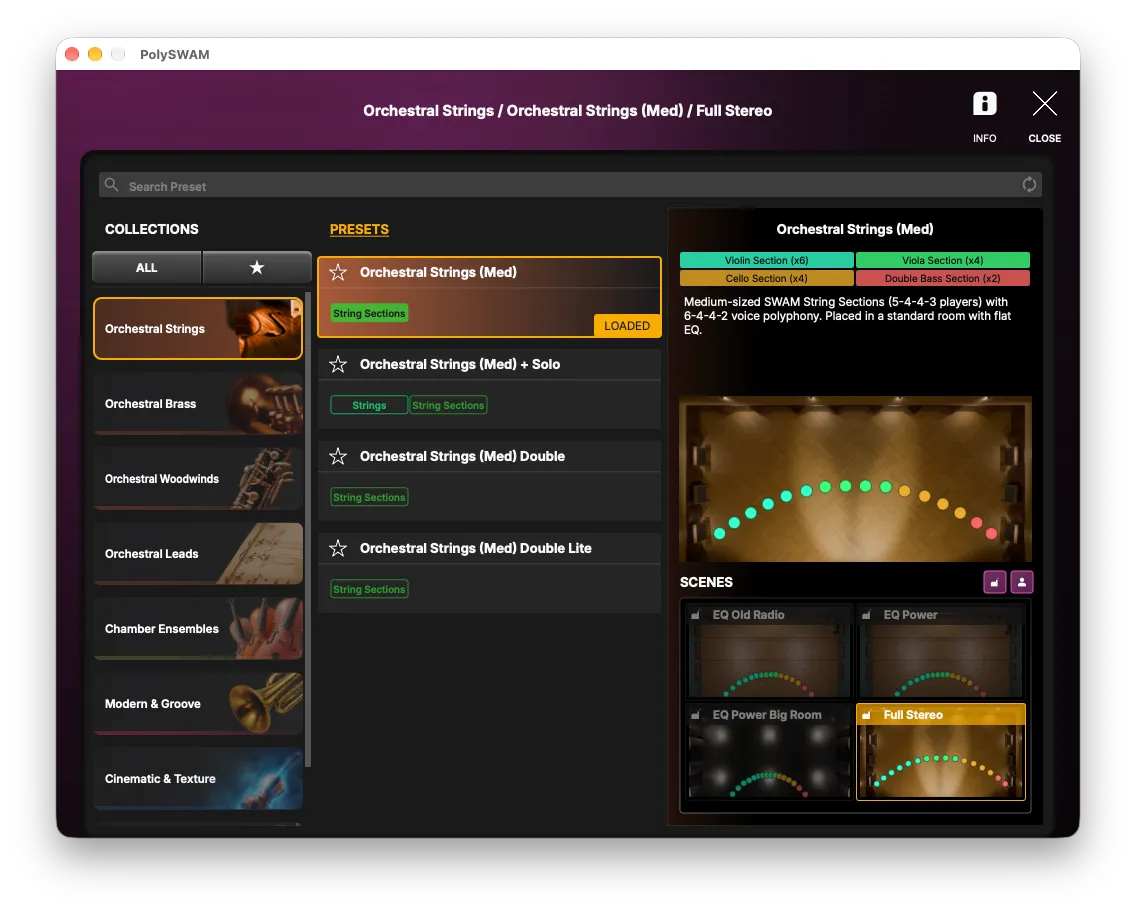Click the Viola Section (x4) color label
This screenshot has width=1136, height=912.
943,260
